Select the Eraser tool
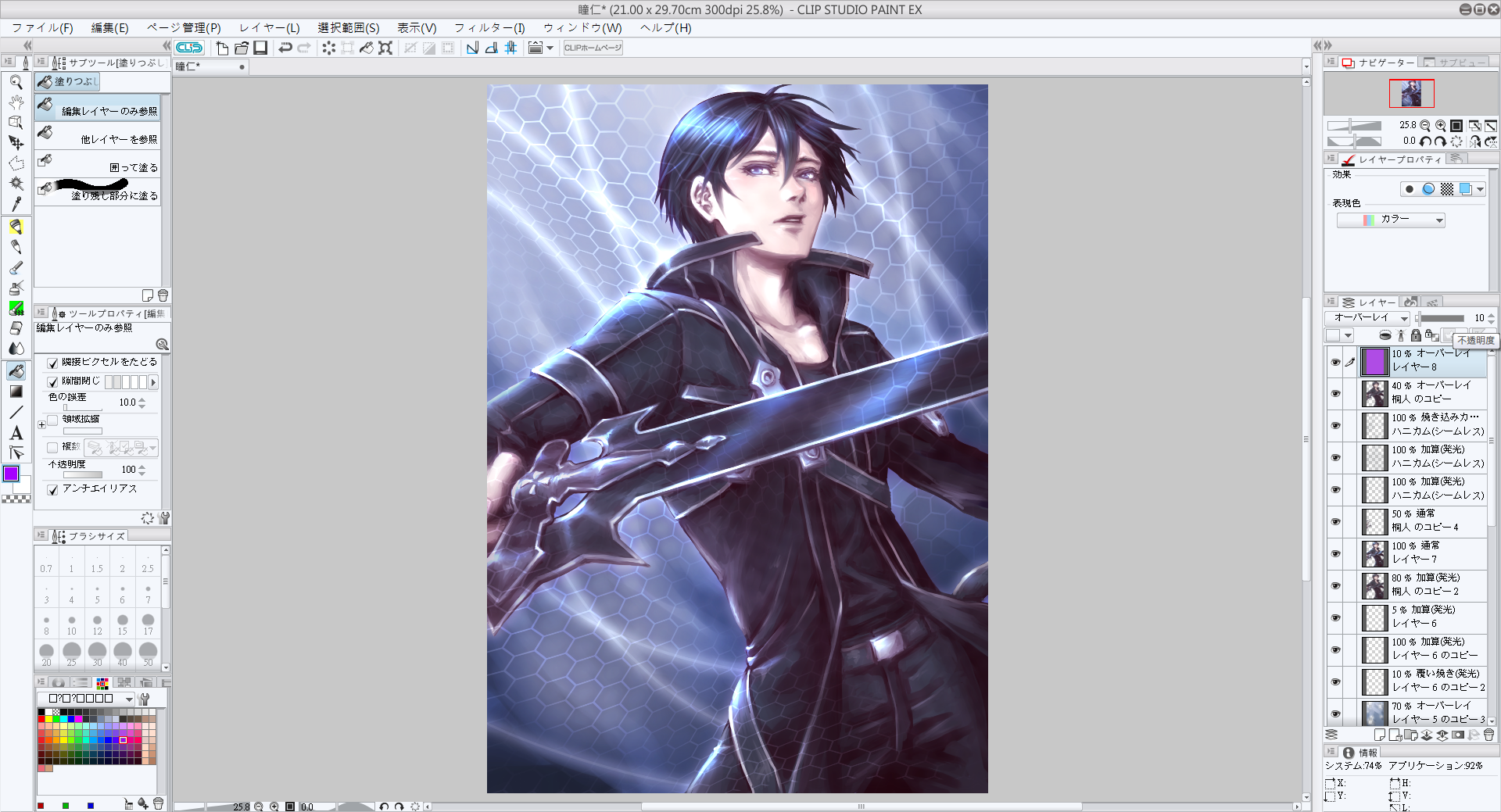The image size is (1501, 812). pos(16,328)
